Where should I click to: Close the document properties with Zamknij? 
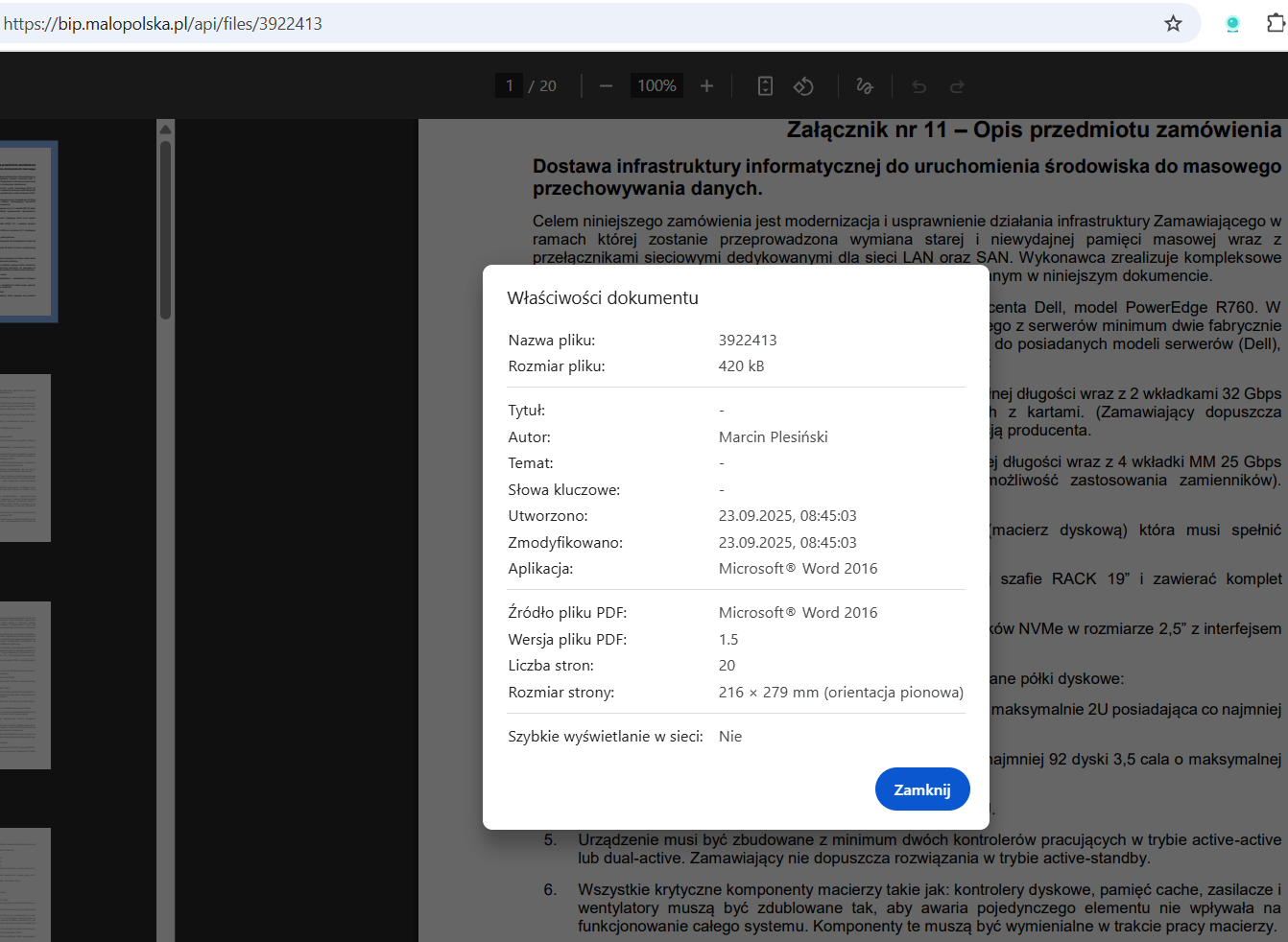[921, 789]
